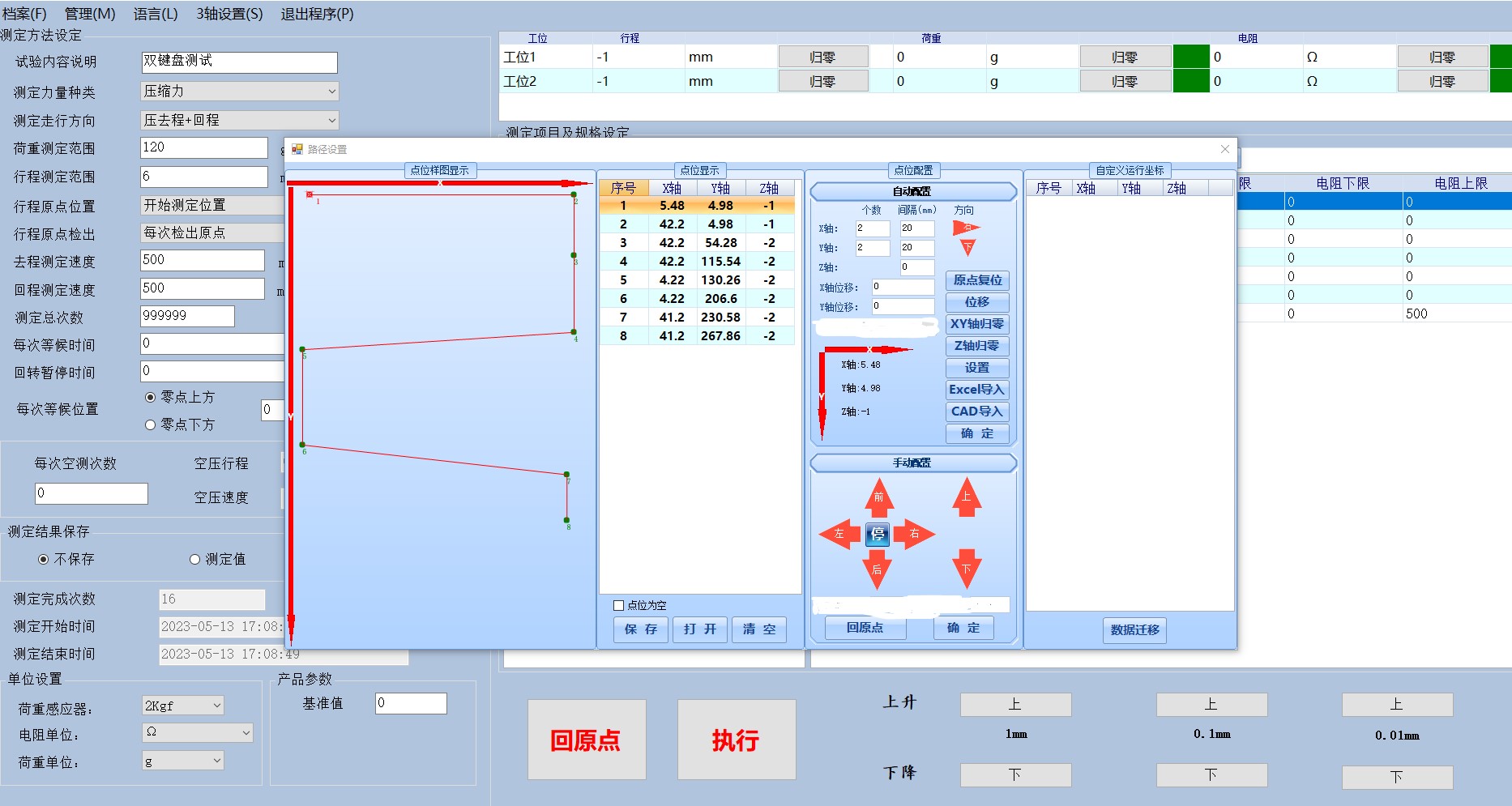Open the 荷重单位 dropdown

tap(183, 761)
